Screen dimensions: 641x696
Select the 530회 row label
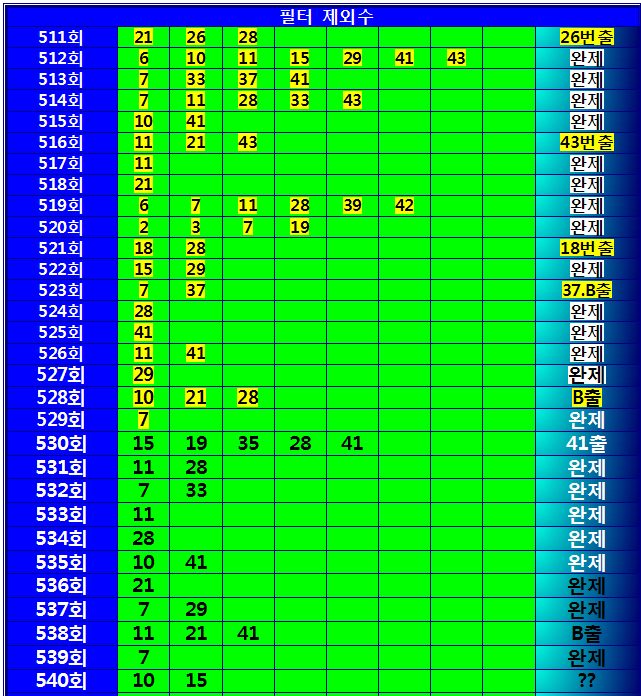(60, 443)
